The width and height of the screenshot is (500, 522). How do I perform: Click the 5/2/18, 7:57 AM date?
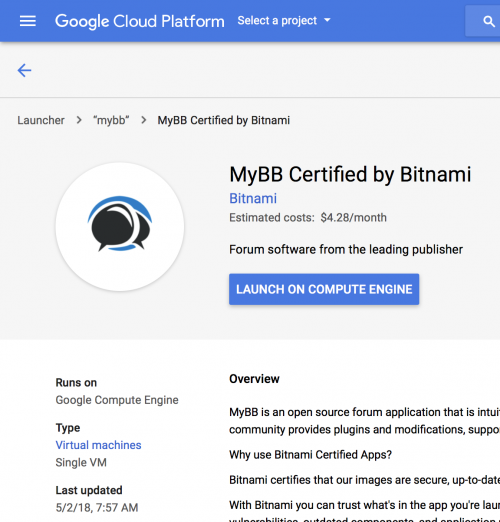pyautogui.click(x=97, y=508)
